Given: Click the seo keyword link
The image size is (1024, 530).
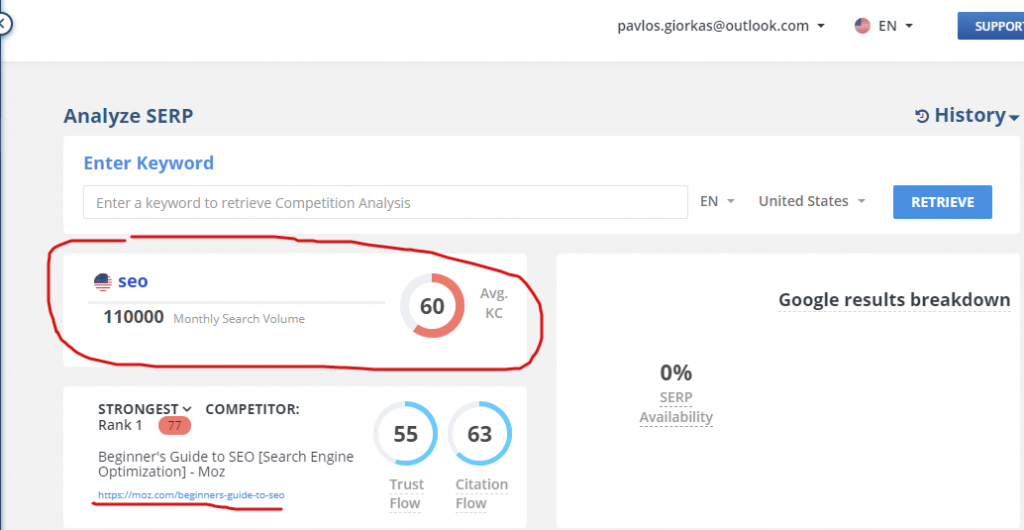Looking at the screenshot, I should 133,281.
